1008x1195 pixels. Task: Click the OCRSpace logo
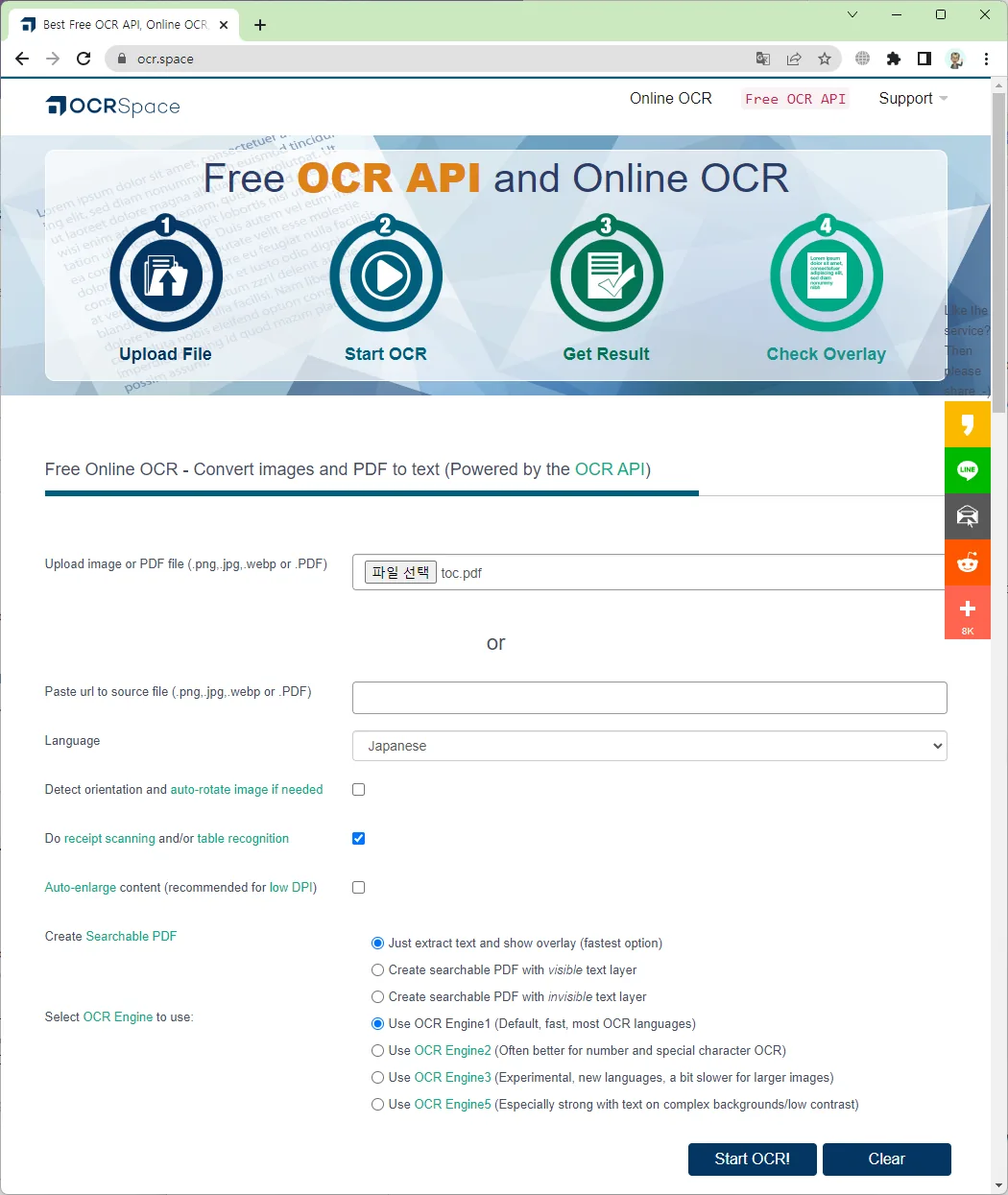click(113, 106)
